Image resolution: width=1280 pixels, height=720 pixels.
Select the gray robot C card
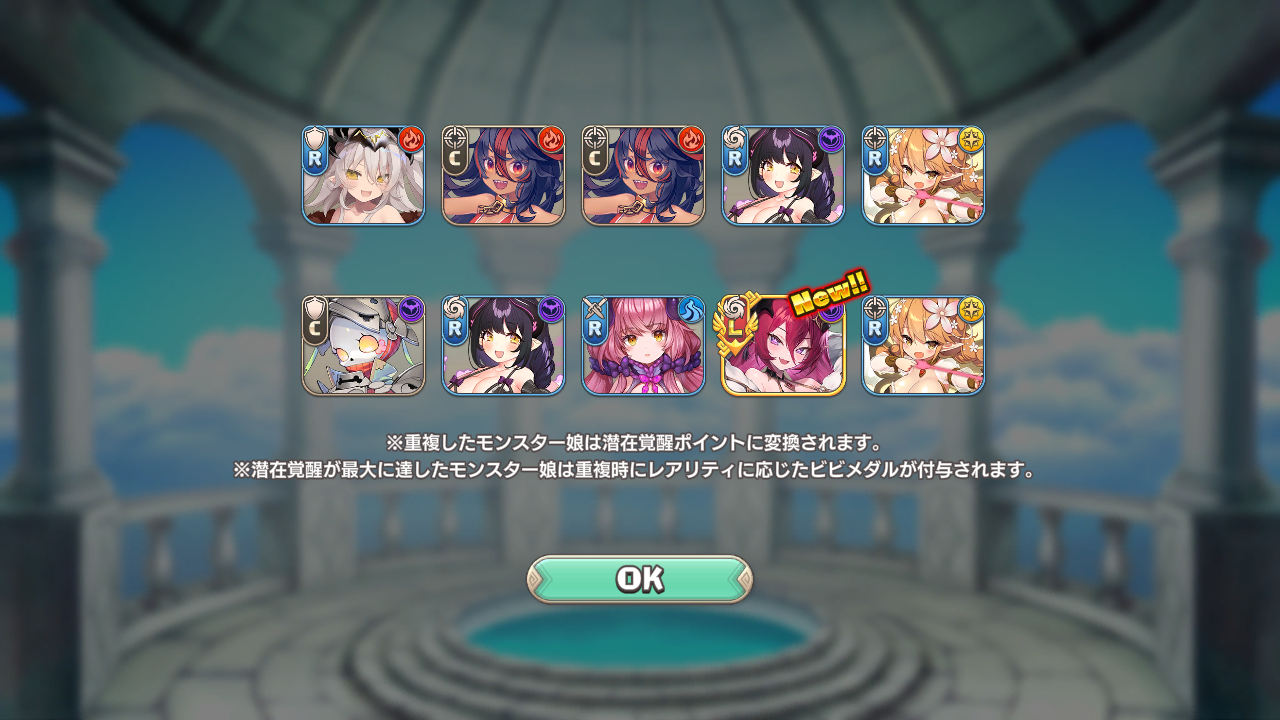coord(364,345)
